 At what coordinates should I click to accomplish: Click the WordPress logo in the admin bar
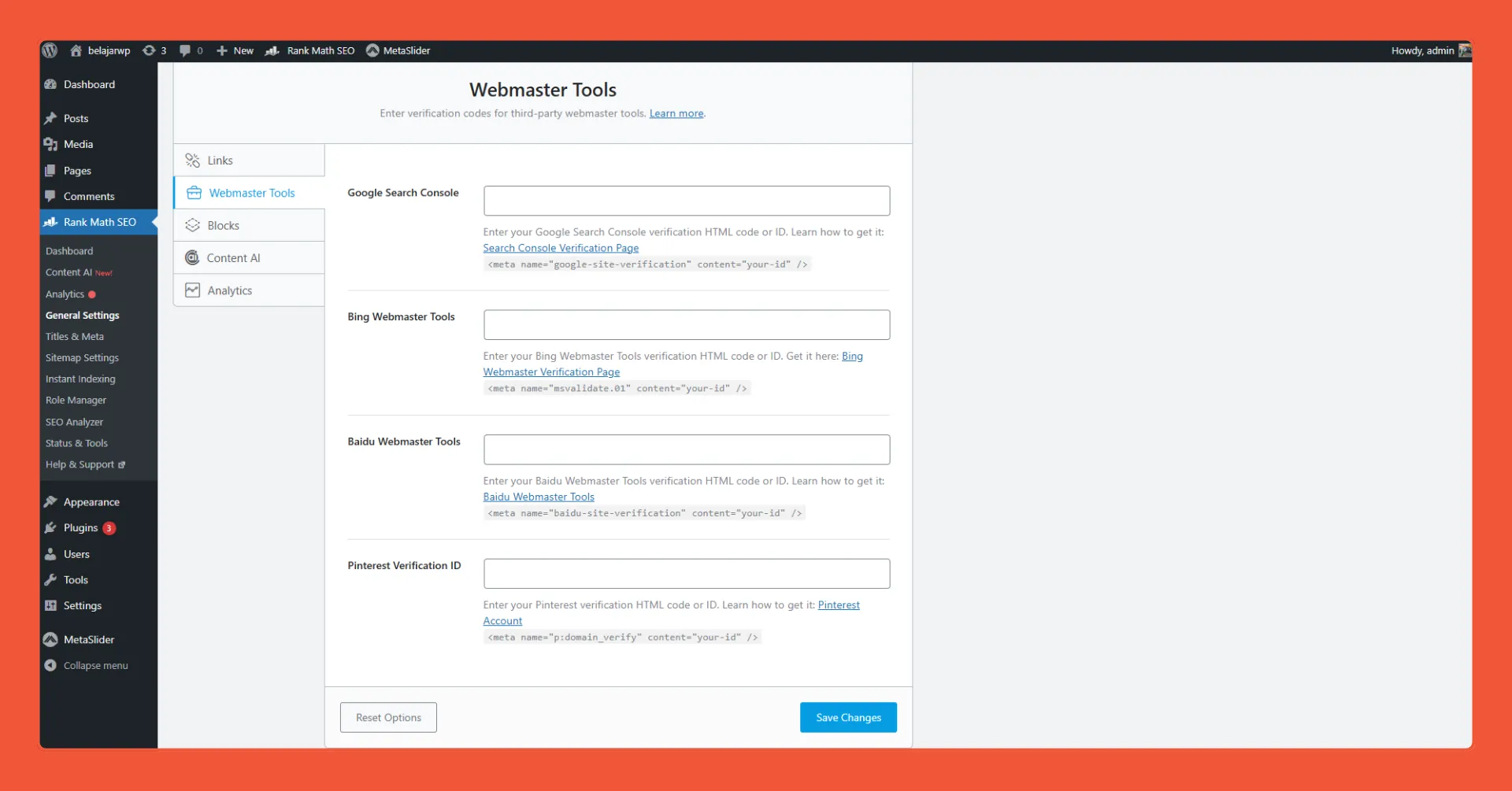[49, 50]
